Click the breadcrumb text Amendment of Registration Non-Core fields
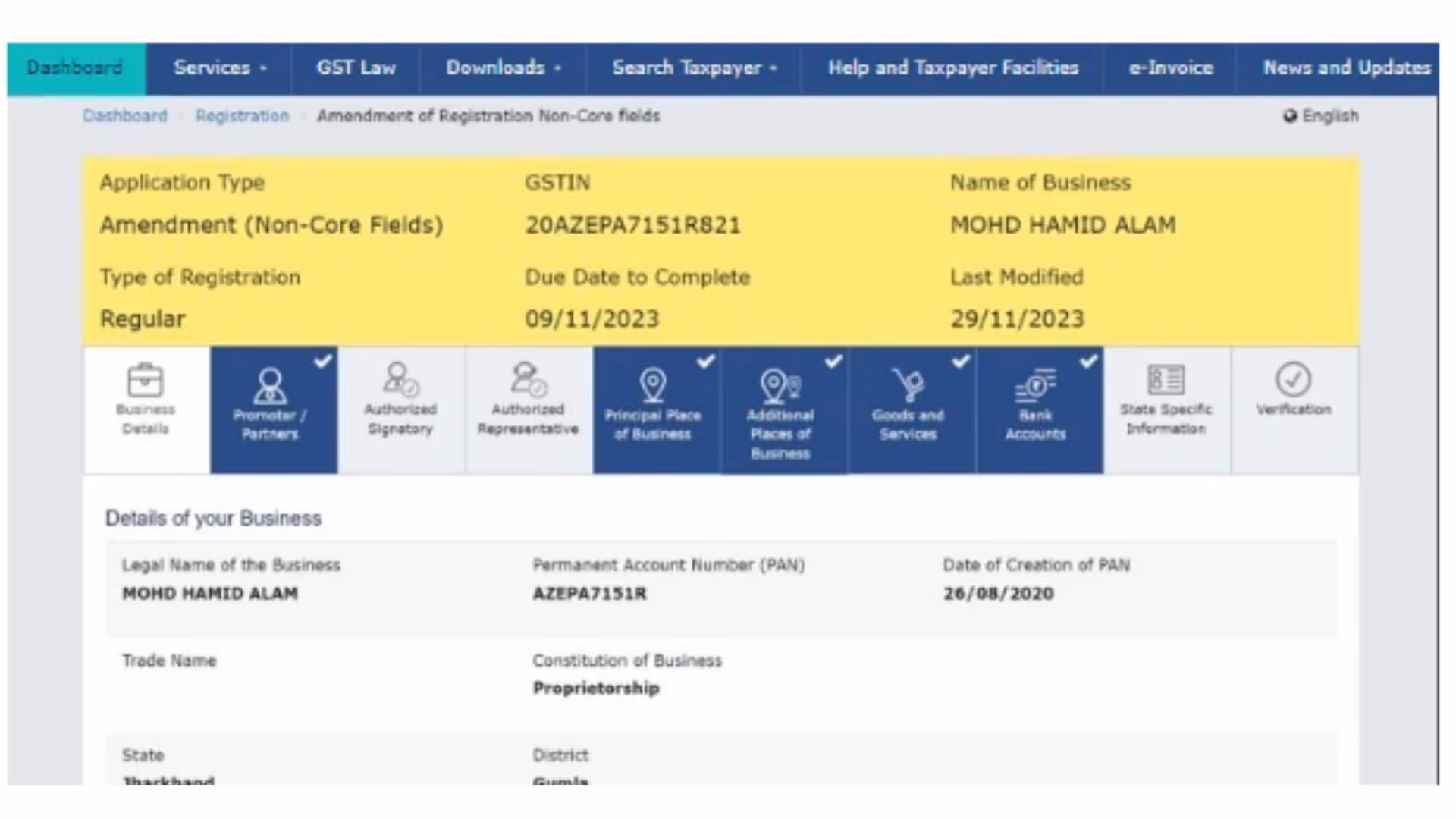 click(488, 116)
